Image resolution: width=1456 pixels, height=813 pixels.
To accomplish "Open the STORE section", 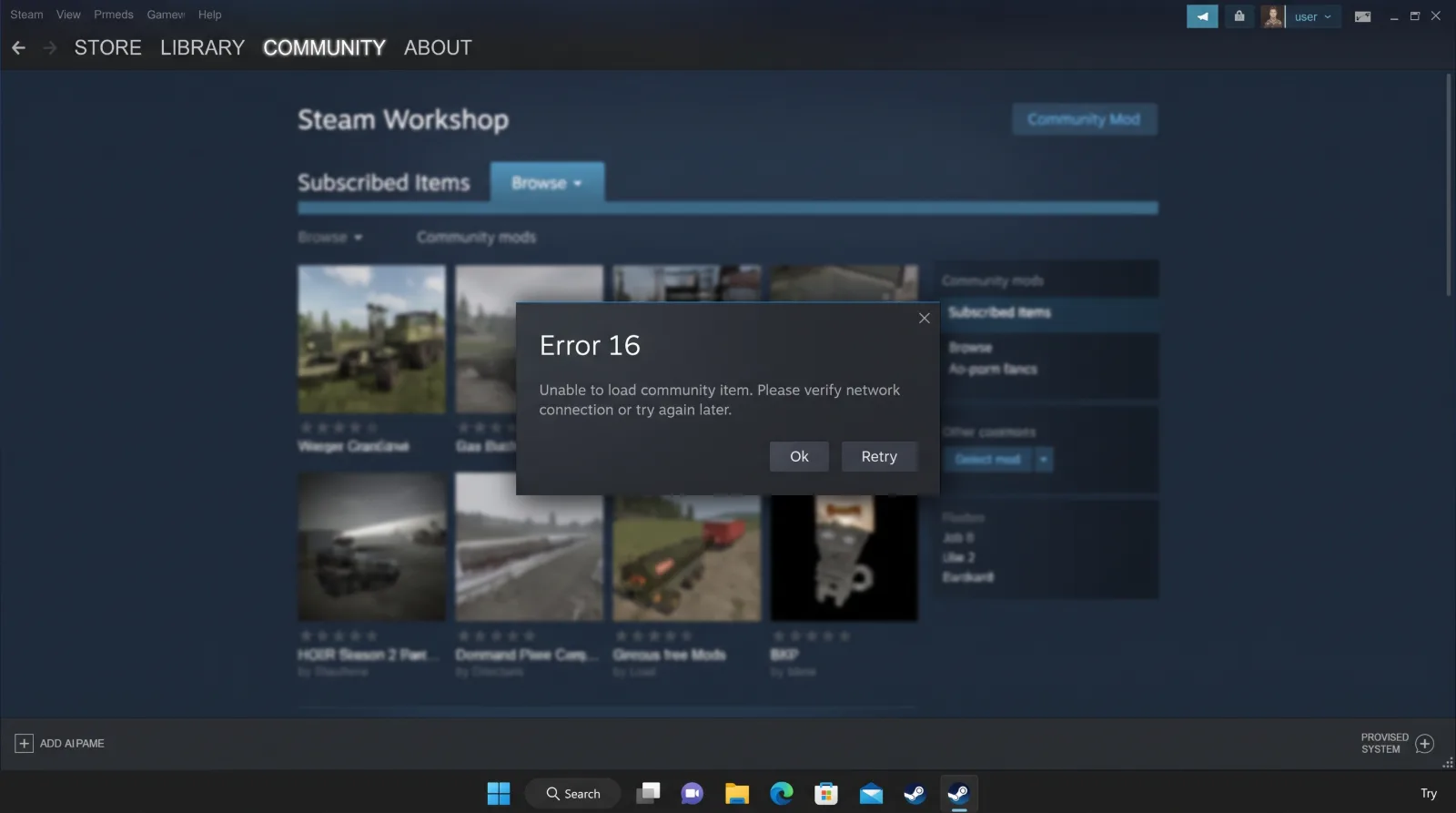I will (x=107, y=47).
